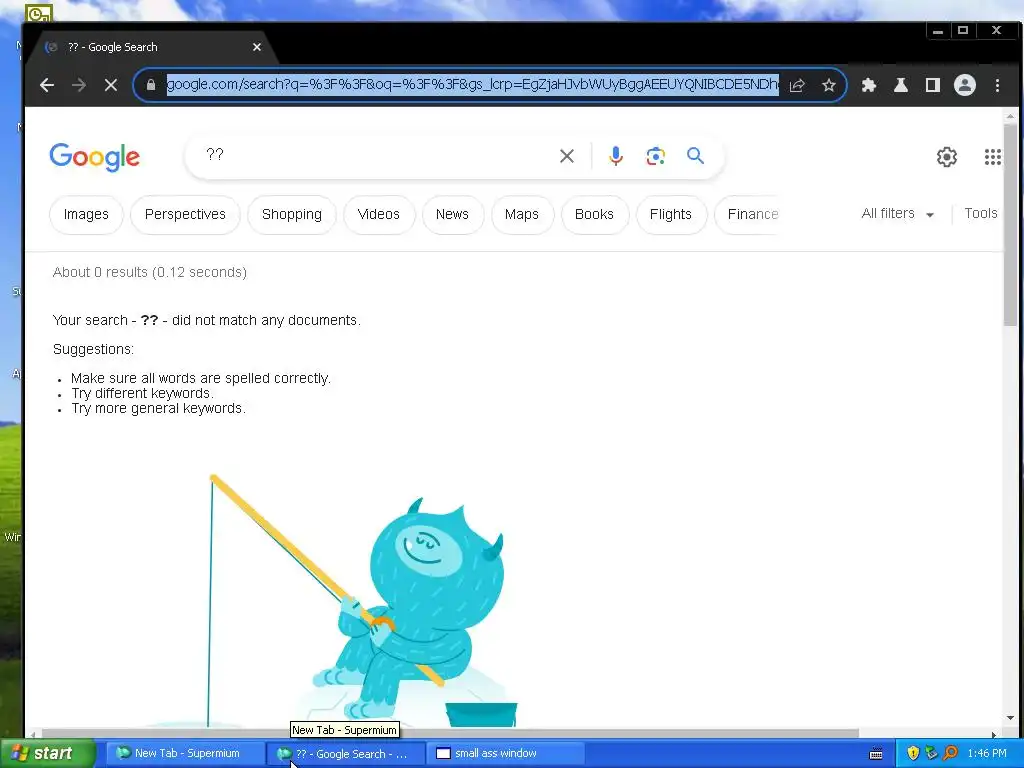The width and height of the screenshot is (1024, 768).
Task: Open the search Tools options
Action: 980,214
